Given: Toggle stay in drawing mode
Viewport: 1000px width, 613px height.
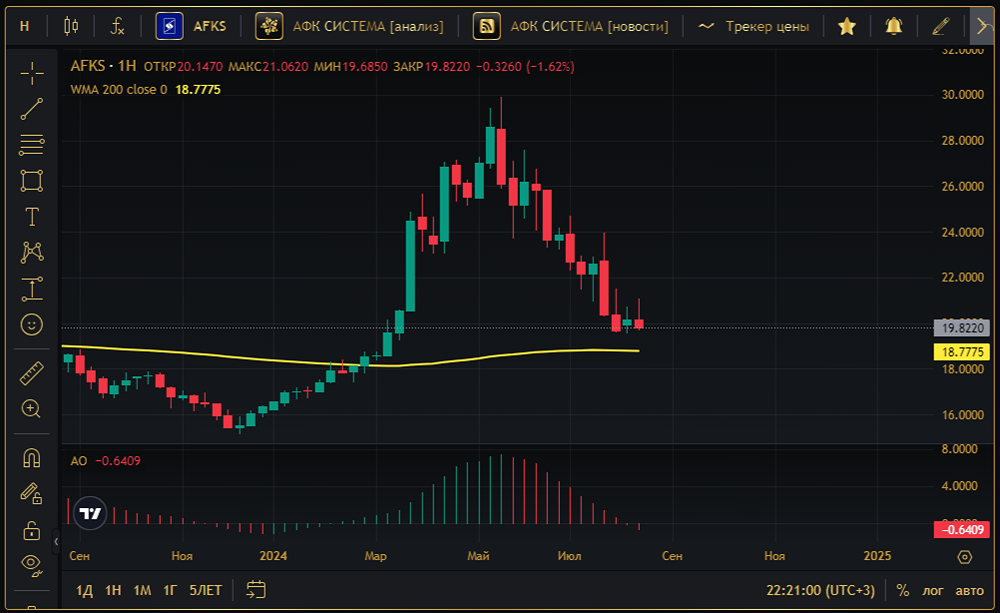Looking at the screenshot, I should tap(31, 494).
